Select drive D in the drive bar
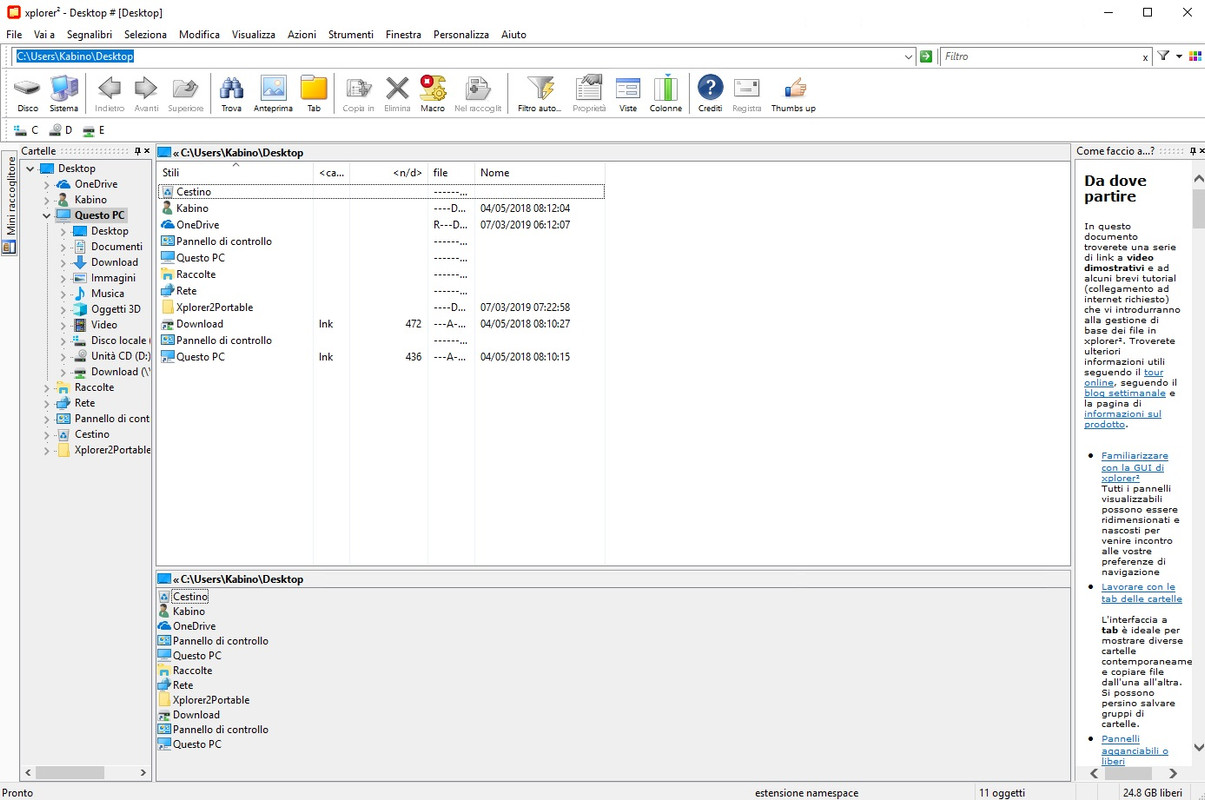 tap(60, 130)
